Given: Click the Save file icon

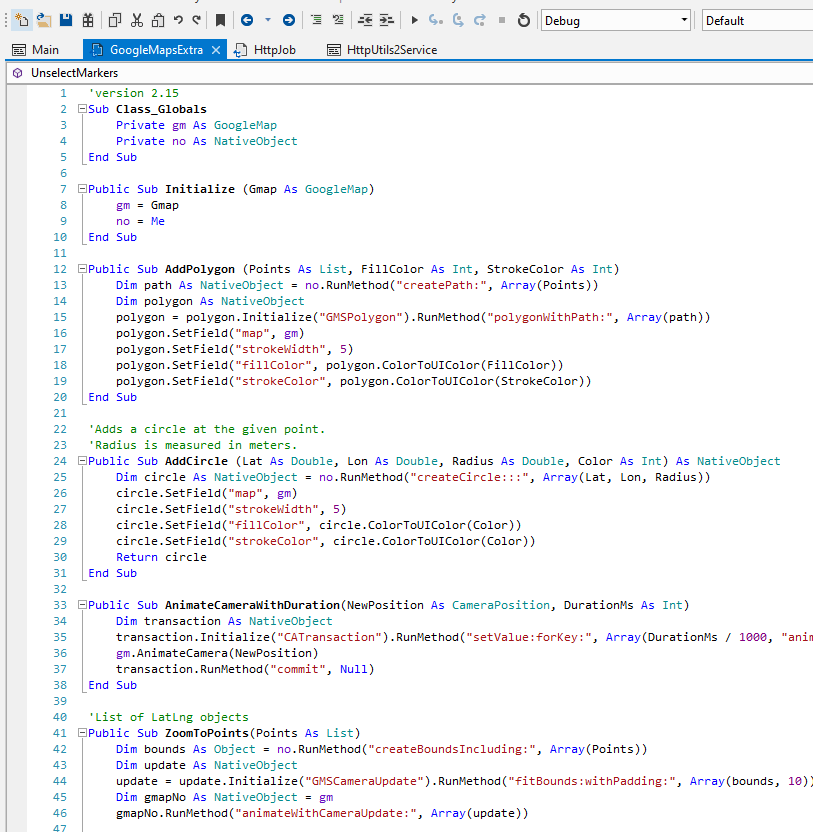Looking at the screenshot, I should click(x=66, y=20).
